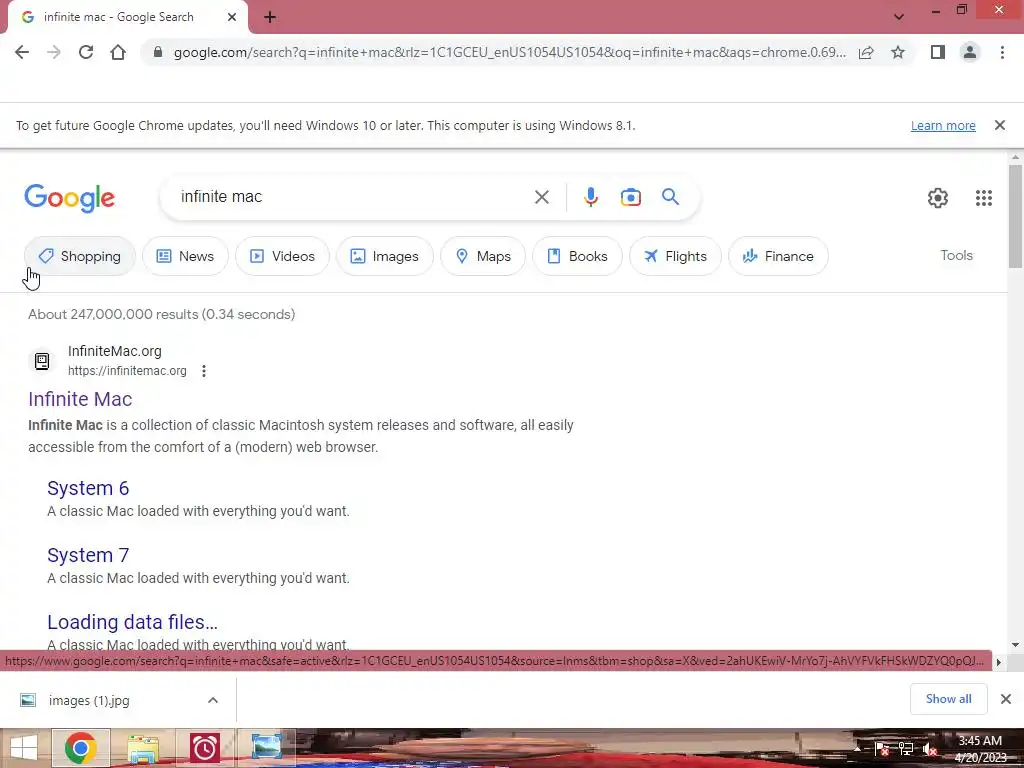
Task: Open the network status tray icon
Action: (905, 748)
